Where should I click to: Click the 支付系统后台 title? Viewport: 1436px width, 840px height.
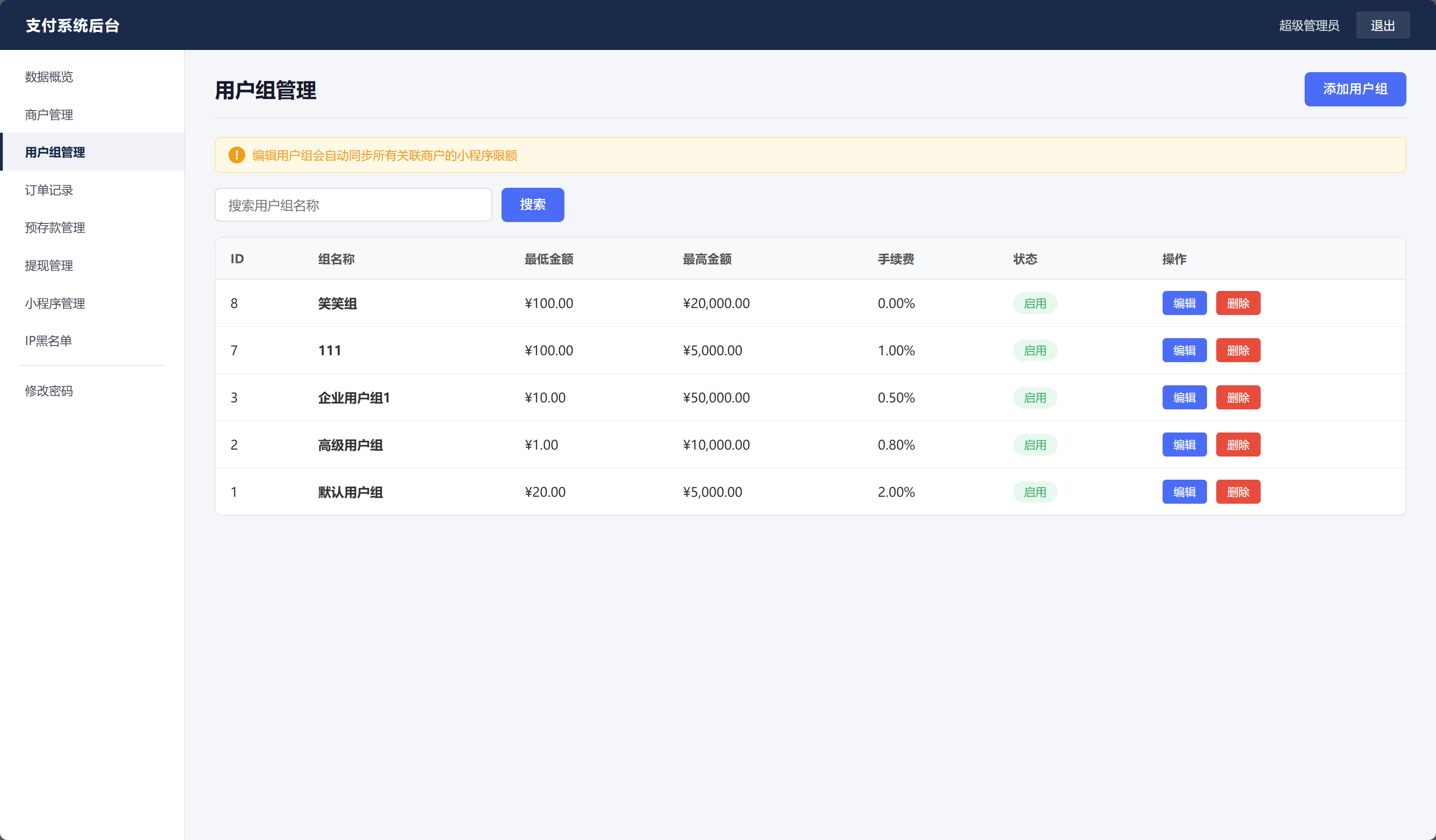(72, 25)
